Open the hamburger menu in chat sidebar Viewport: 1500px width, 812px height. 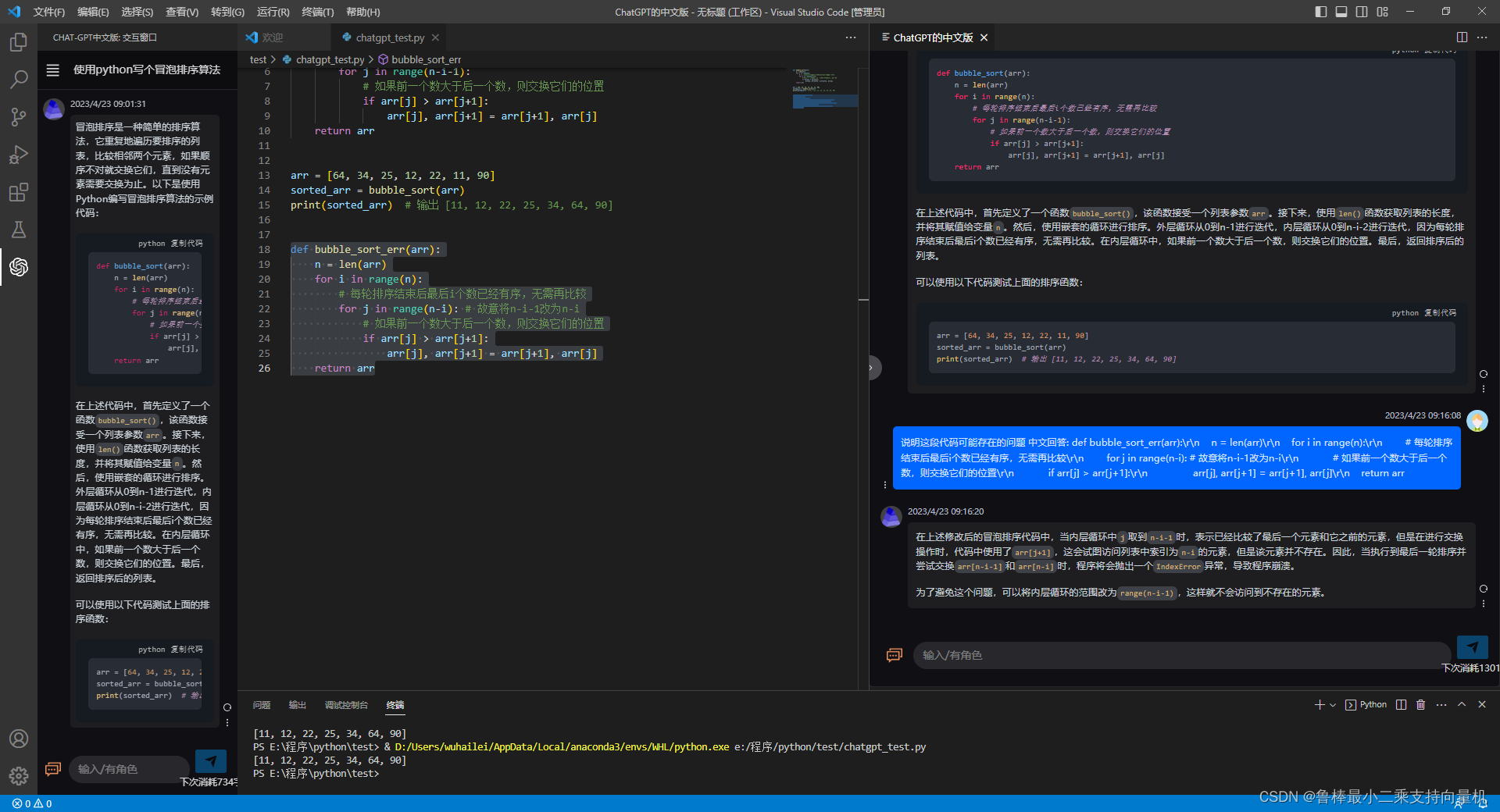pyautogui.click(x=53, y=70)
